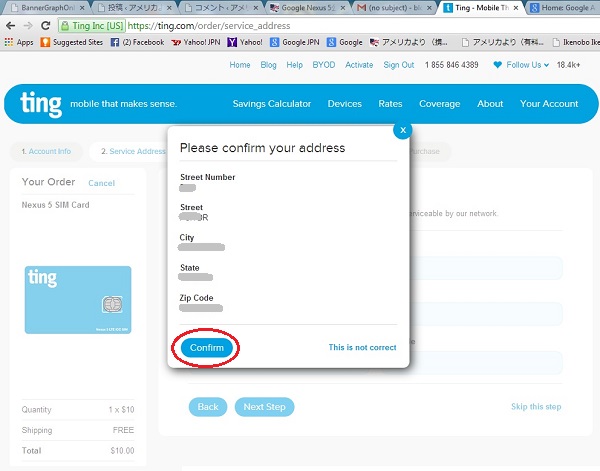Open the Coverage menu item
600x471 pixels.
point(440,104)
